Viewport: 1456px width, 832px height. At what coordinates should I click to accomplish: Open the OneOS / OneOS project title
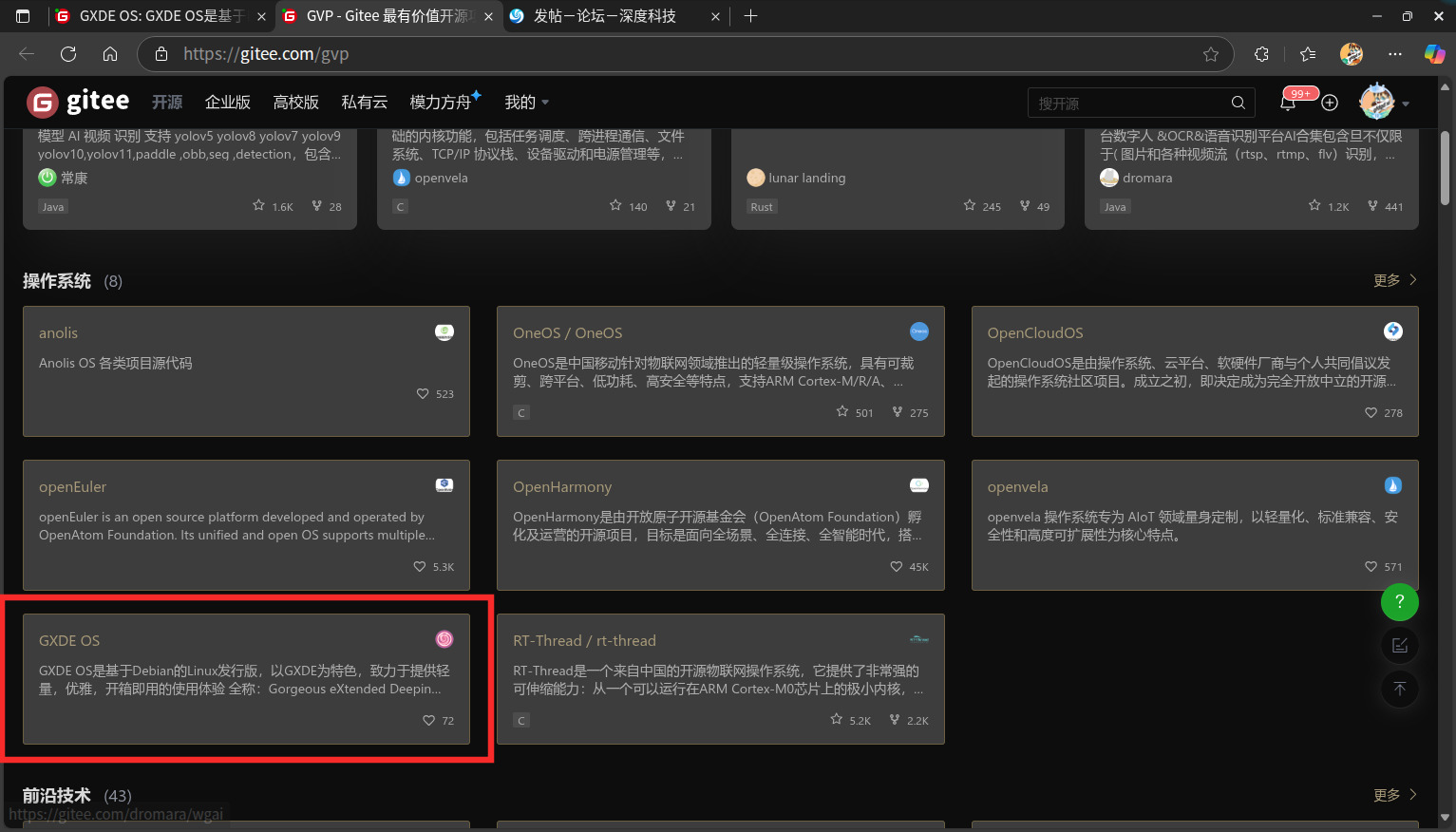point(568,332)
